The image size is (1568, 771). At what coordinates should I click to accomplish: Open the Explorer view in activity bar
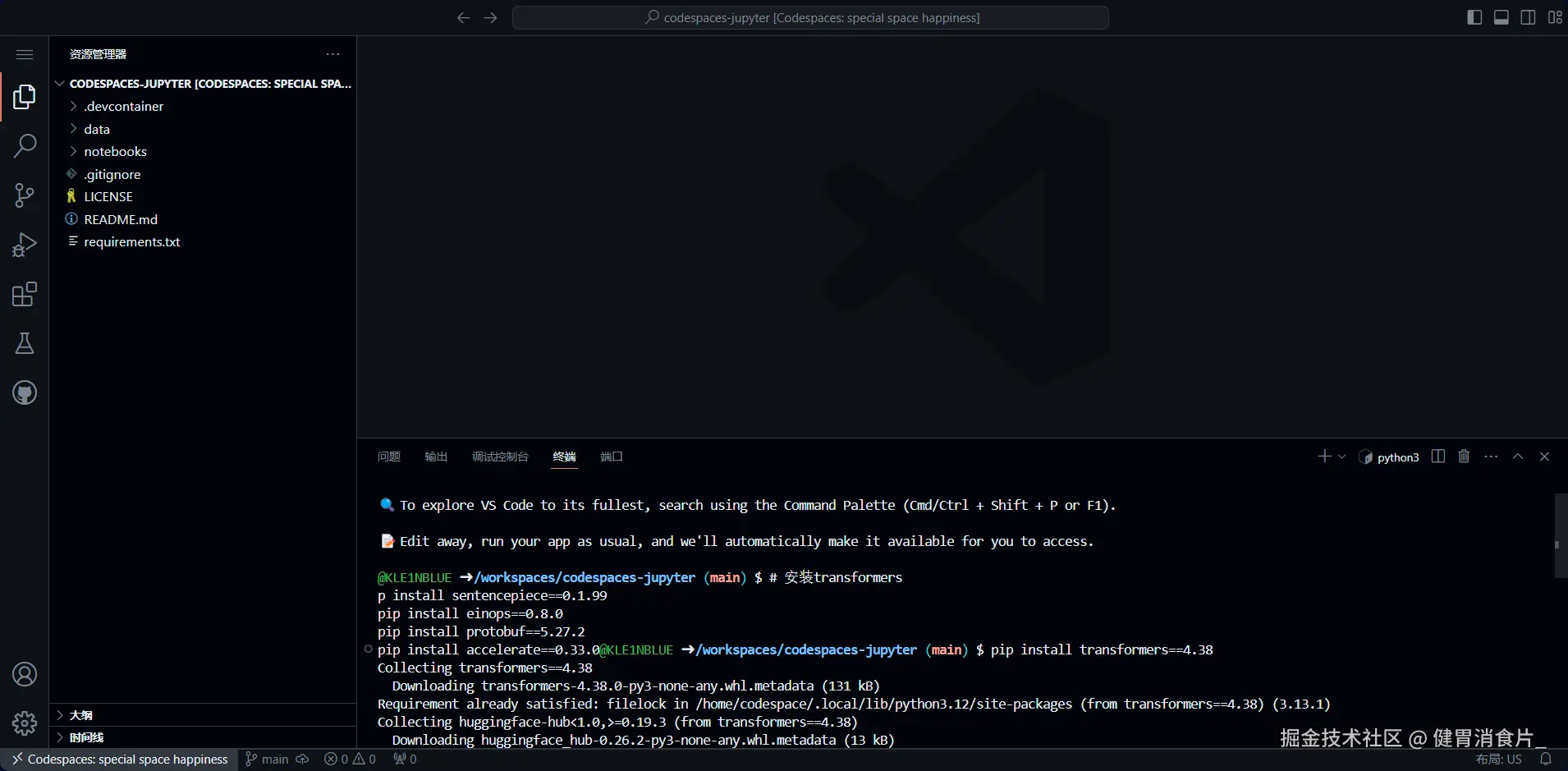pyautogui.click(x=25, y=97)
